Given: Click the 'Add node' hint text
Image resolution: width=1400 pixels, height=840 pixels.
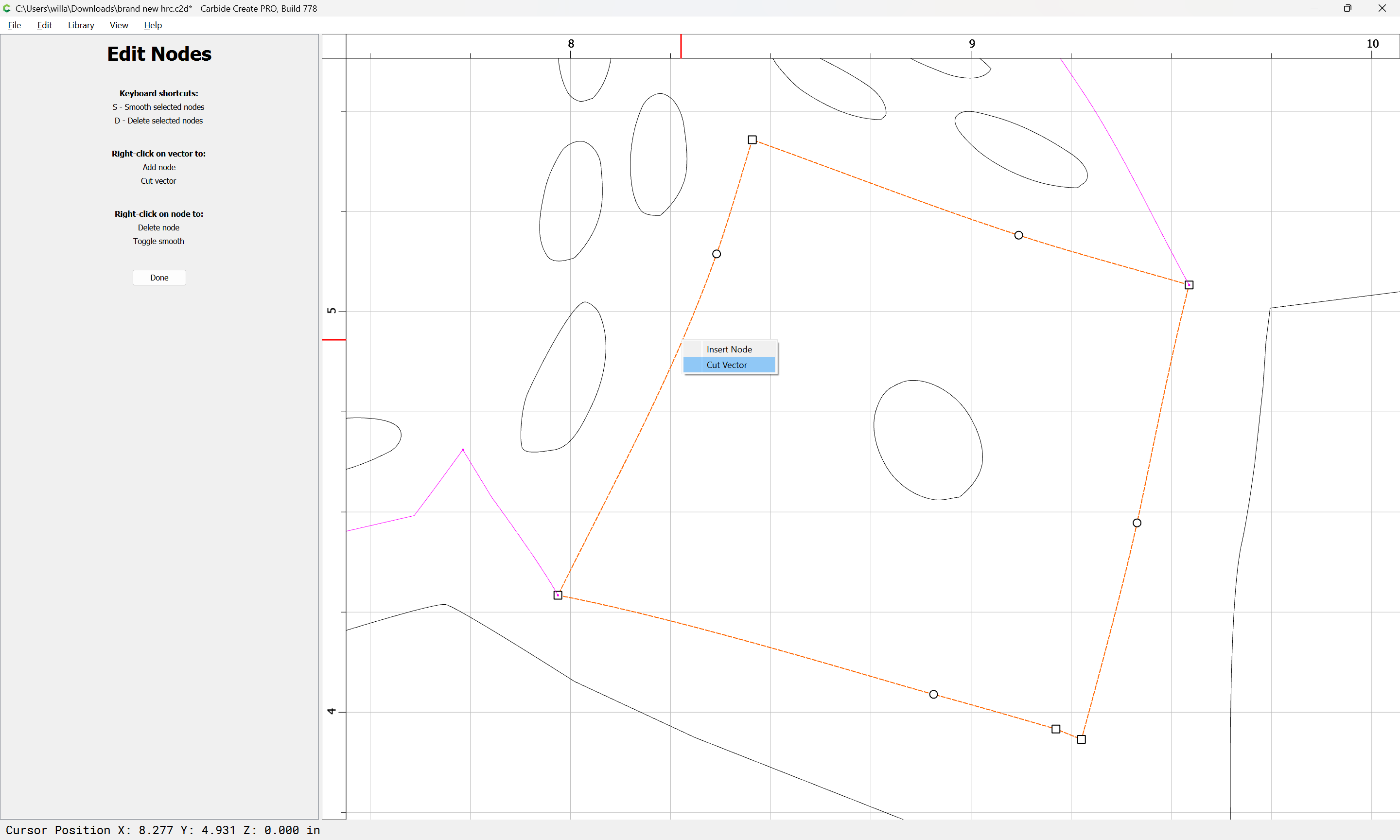Looking at the screenshot, I should click(159, 168).
